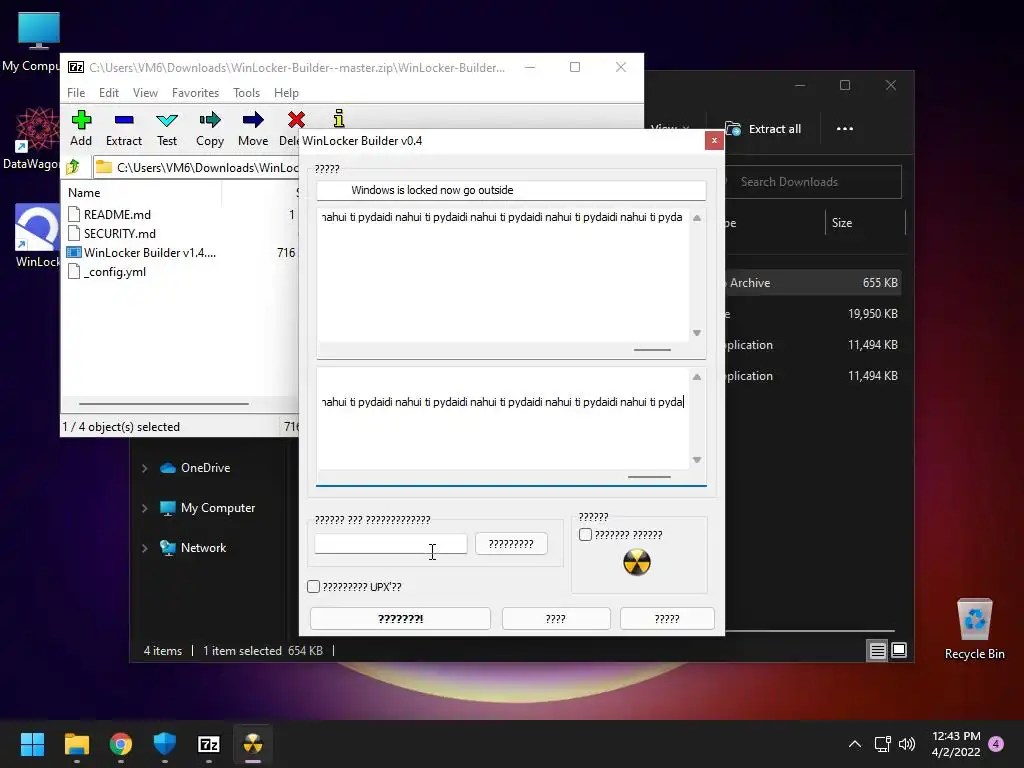Open the 7-Zip Tools menu

click(x=246, y=93)
